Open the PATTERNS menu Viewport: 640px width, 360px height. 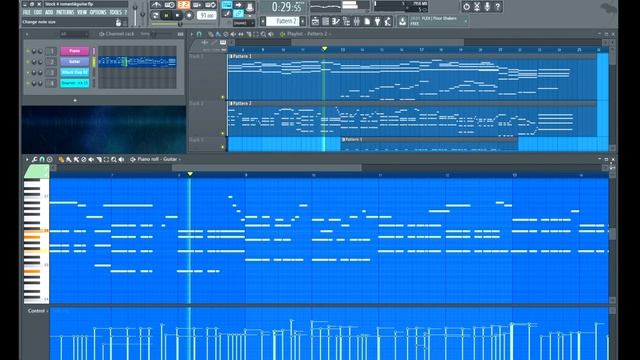click(x=65, y=12)
